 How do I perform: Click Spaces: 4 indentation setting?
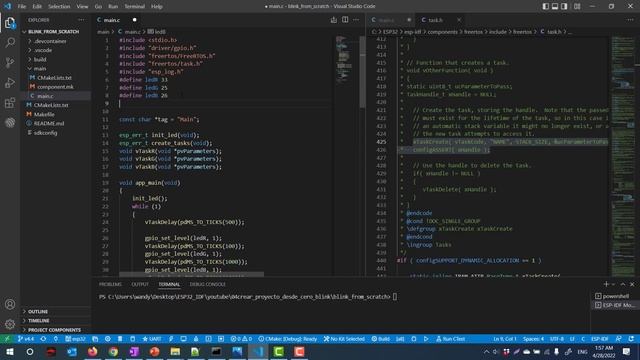pos(533,339)
